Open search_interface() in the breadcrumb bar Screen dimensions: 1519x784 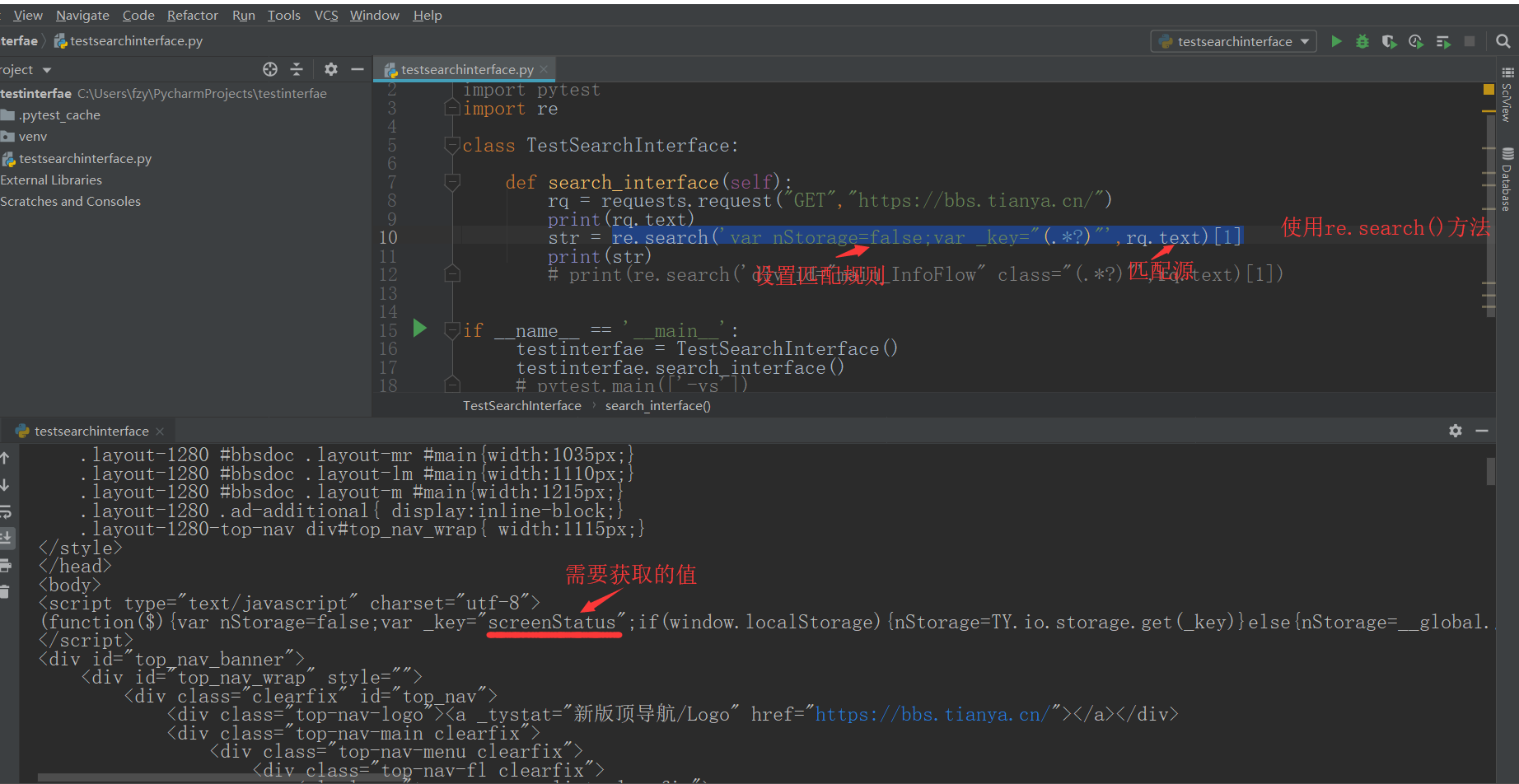(657, 405)
